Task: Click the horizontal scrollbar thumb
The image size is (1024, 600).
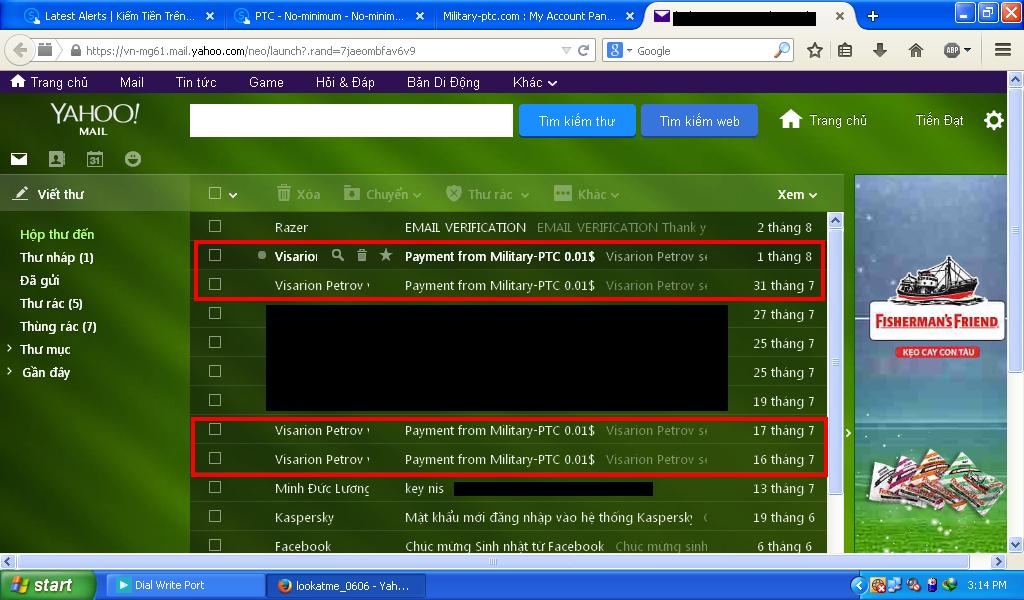Action: [x=493, y=561]
